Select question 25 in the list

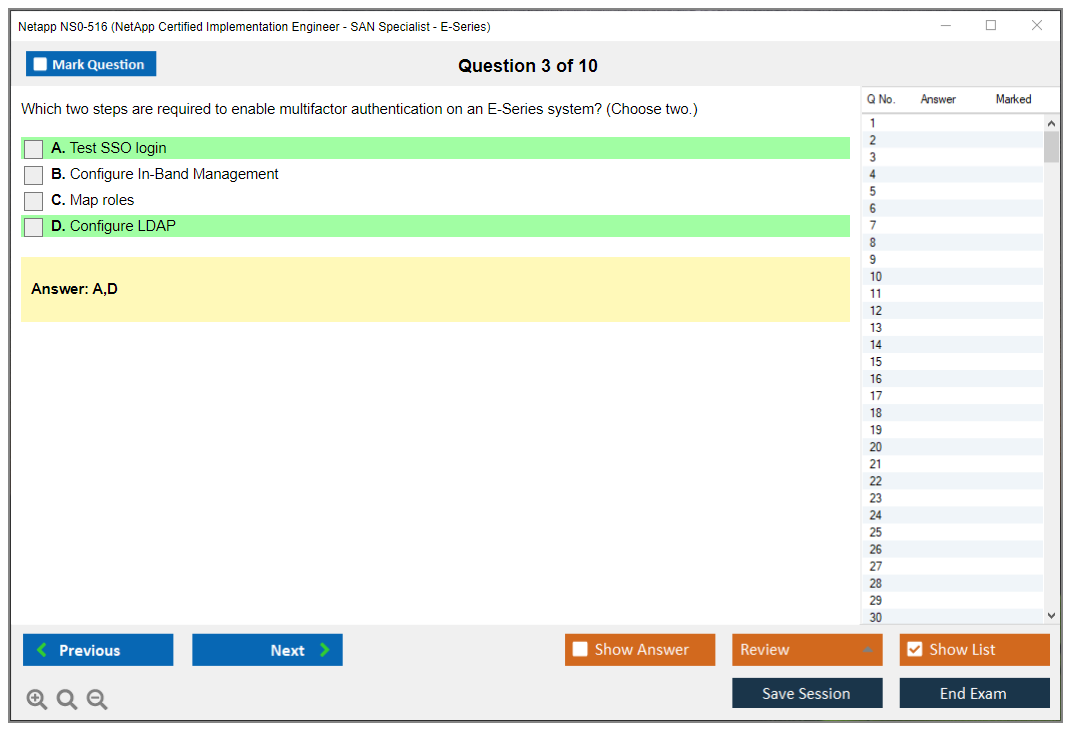pyautogui.click(x=876, y=532)
